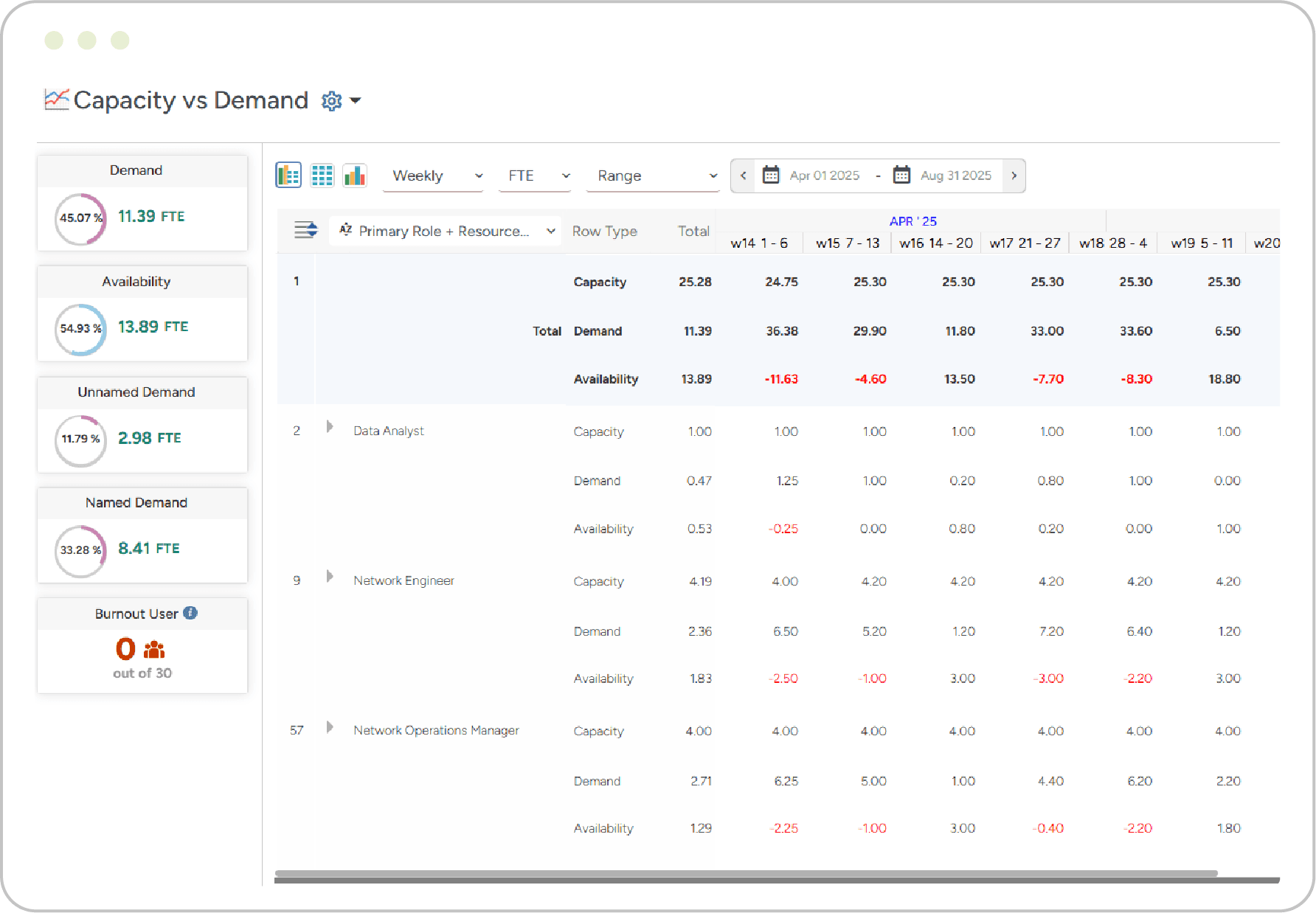This screenshot has width=1316, height=913.
Task: Click the Capacity vs Demand chart icon
Action: coord(57,100)
